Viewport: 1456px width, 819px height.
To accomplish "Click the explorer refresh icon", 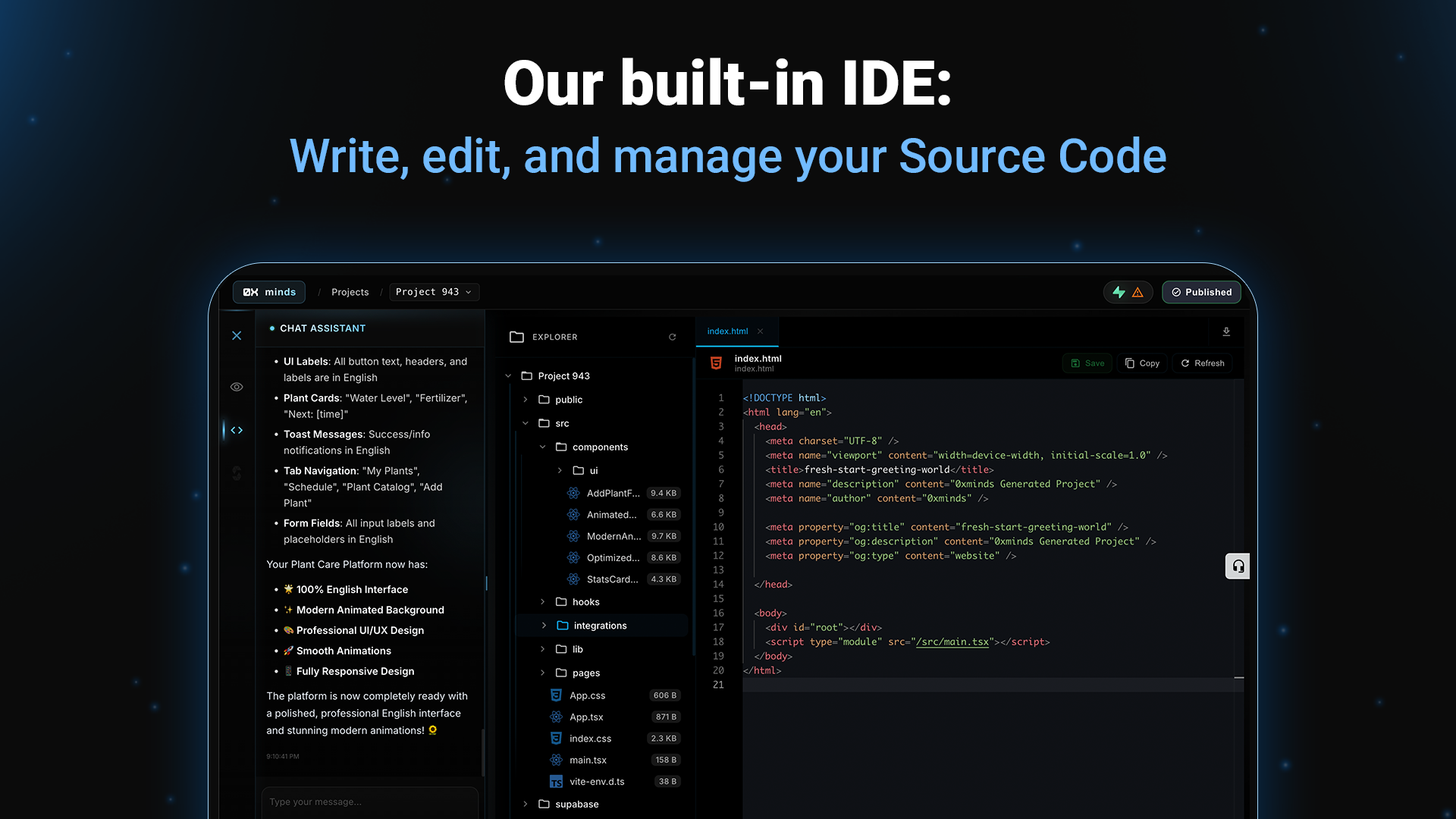I will 672,337.
